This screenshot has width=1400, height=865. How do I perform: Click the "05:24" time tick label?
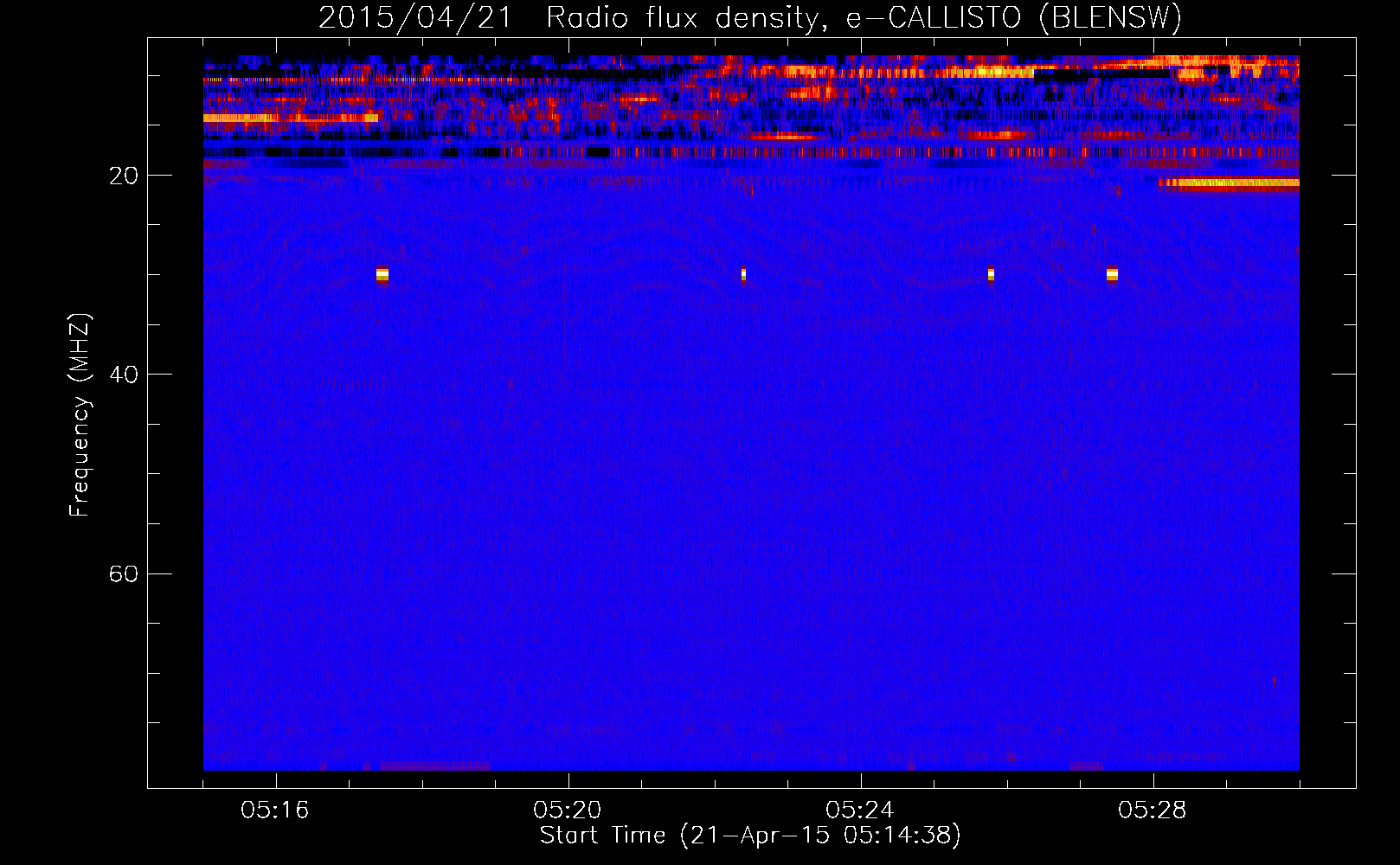coord(860,811)
